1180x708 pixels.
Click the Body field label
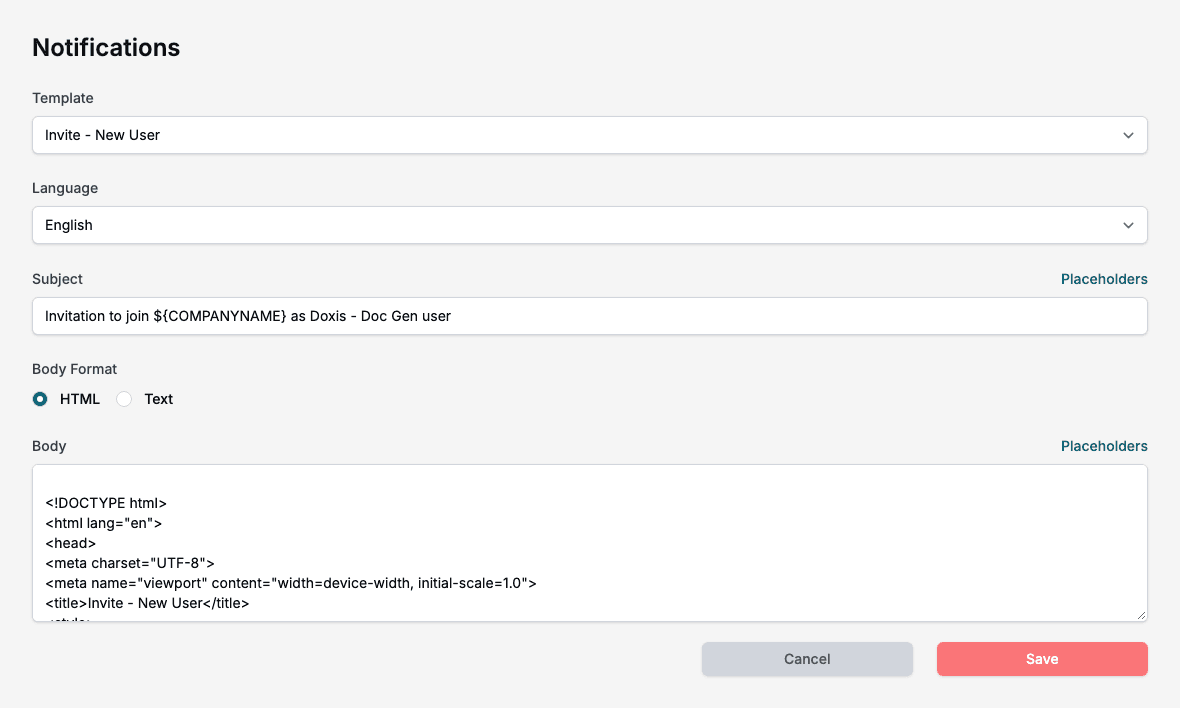coord(49,446)
